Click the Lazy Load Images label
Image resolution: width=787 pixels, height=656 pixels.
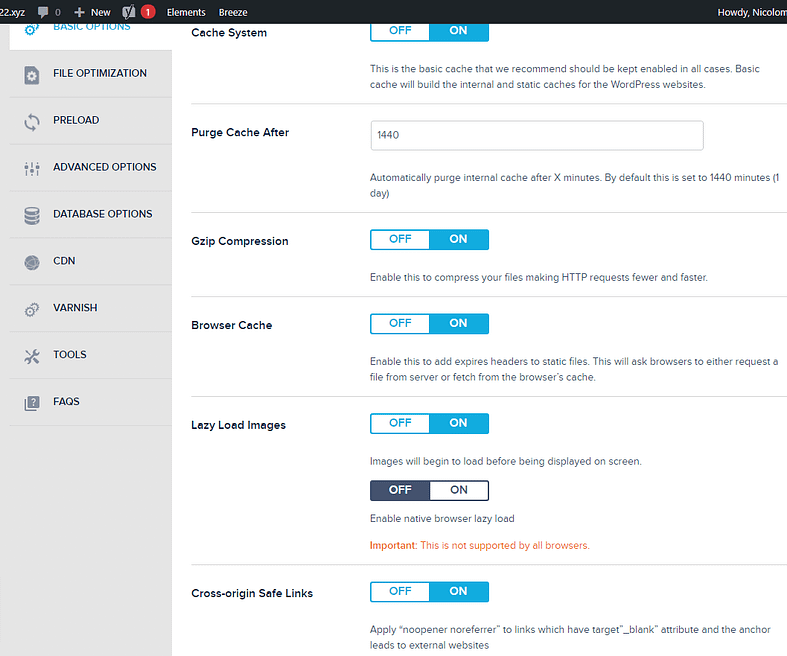pyautogui.click(x=238, y=425)
